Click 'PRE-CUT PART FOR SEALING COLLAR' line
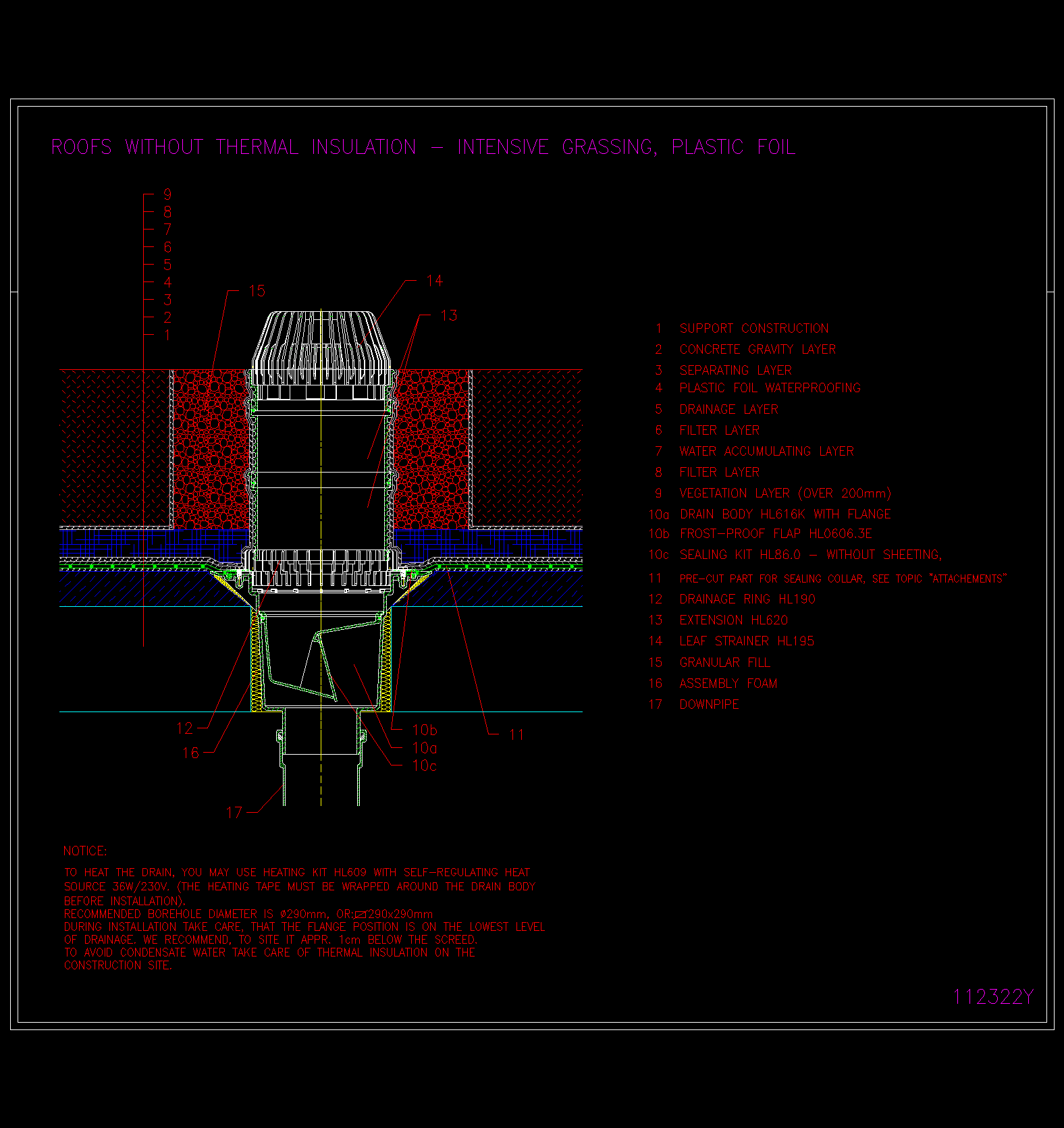Image resolution: width=1064 pixels, height=1128 pixels. [x=843, y=579]
